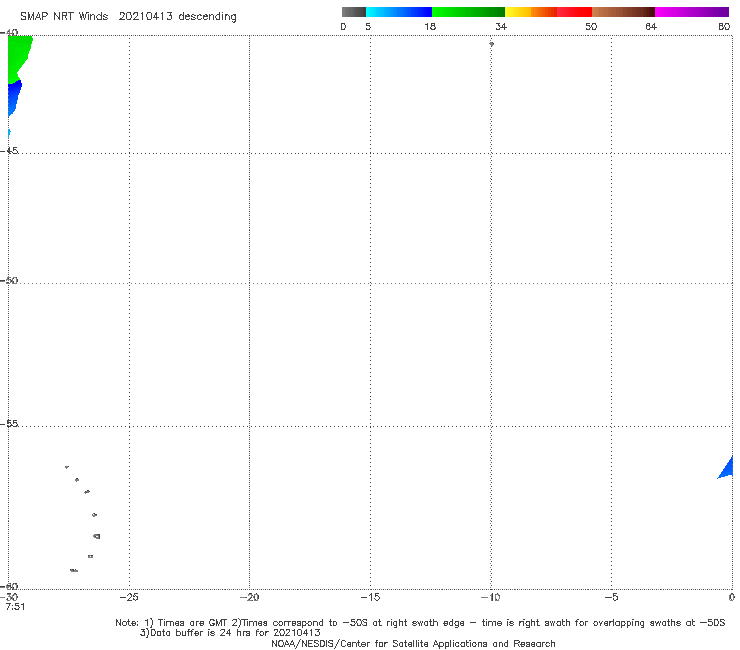Click 'NOAA/NESDIS/Center for Satellite Applications and Research' credit
Image resolution: width=740 pixels, height=650 pixels.
tap(413, 644)
